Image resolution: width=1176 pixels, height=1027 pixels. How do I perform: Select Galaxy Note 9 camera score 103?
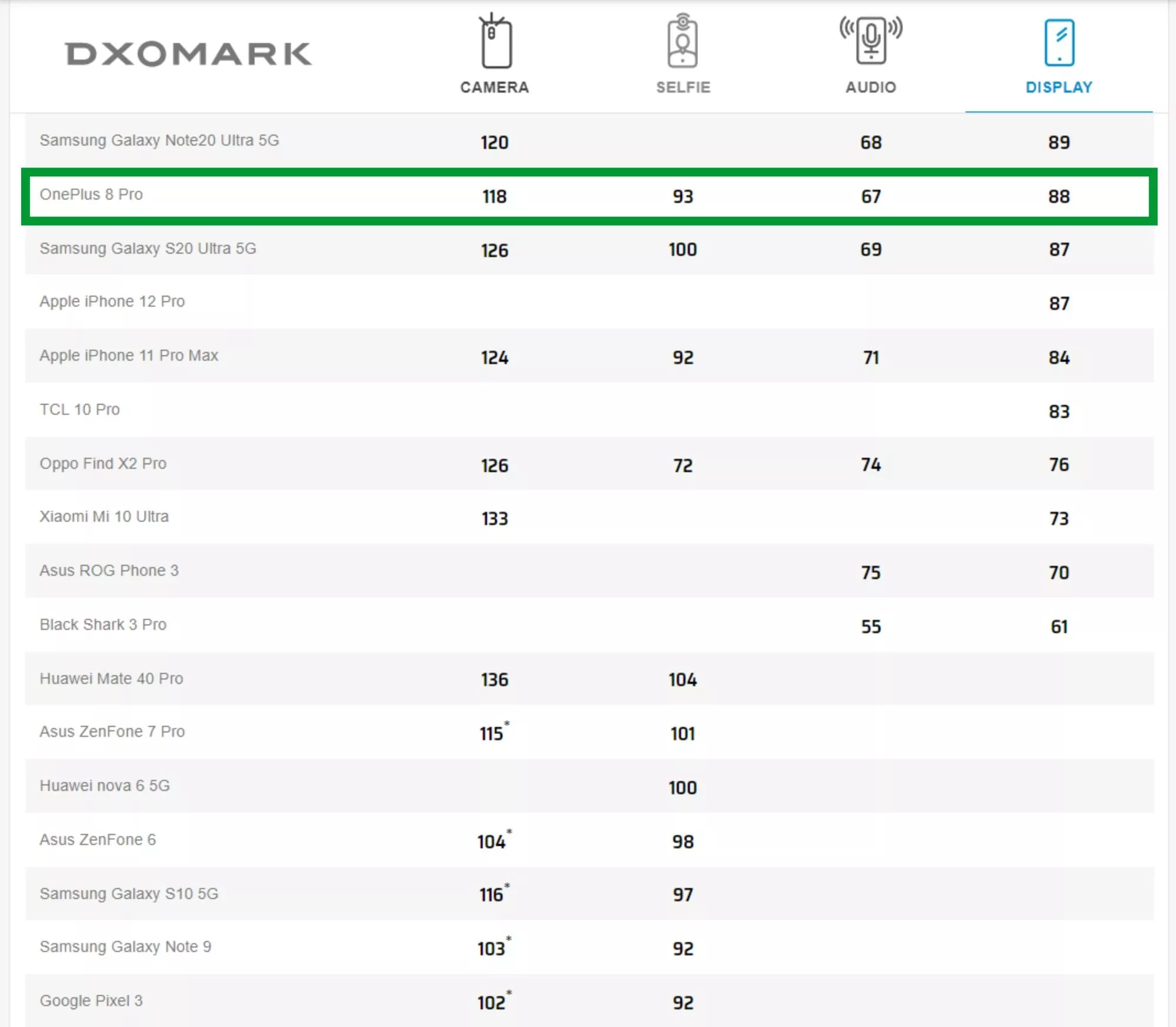pos(492,949)
